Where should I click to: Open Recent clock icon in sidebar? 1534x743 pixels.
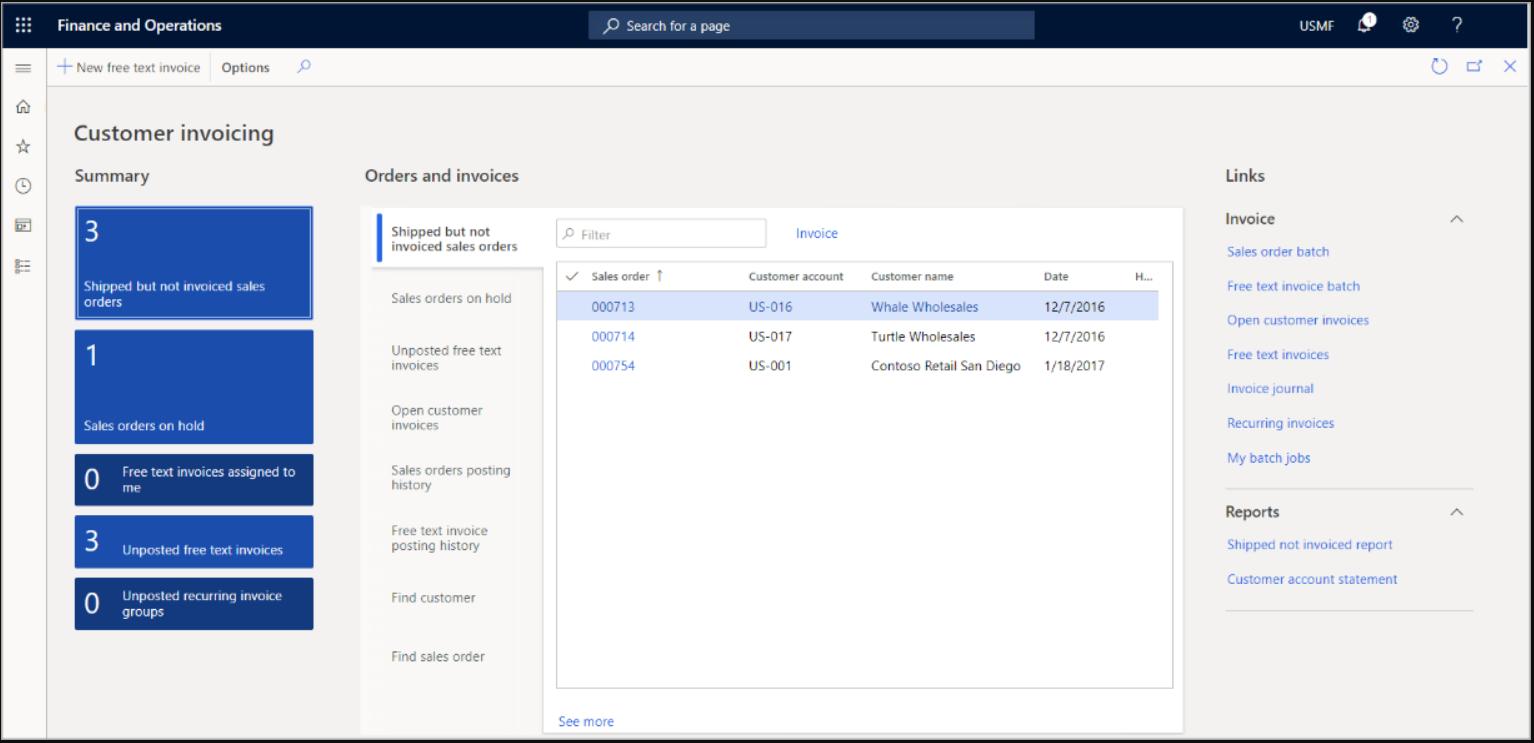pos(23,186)
